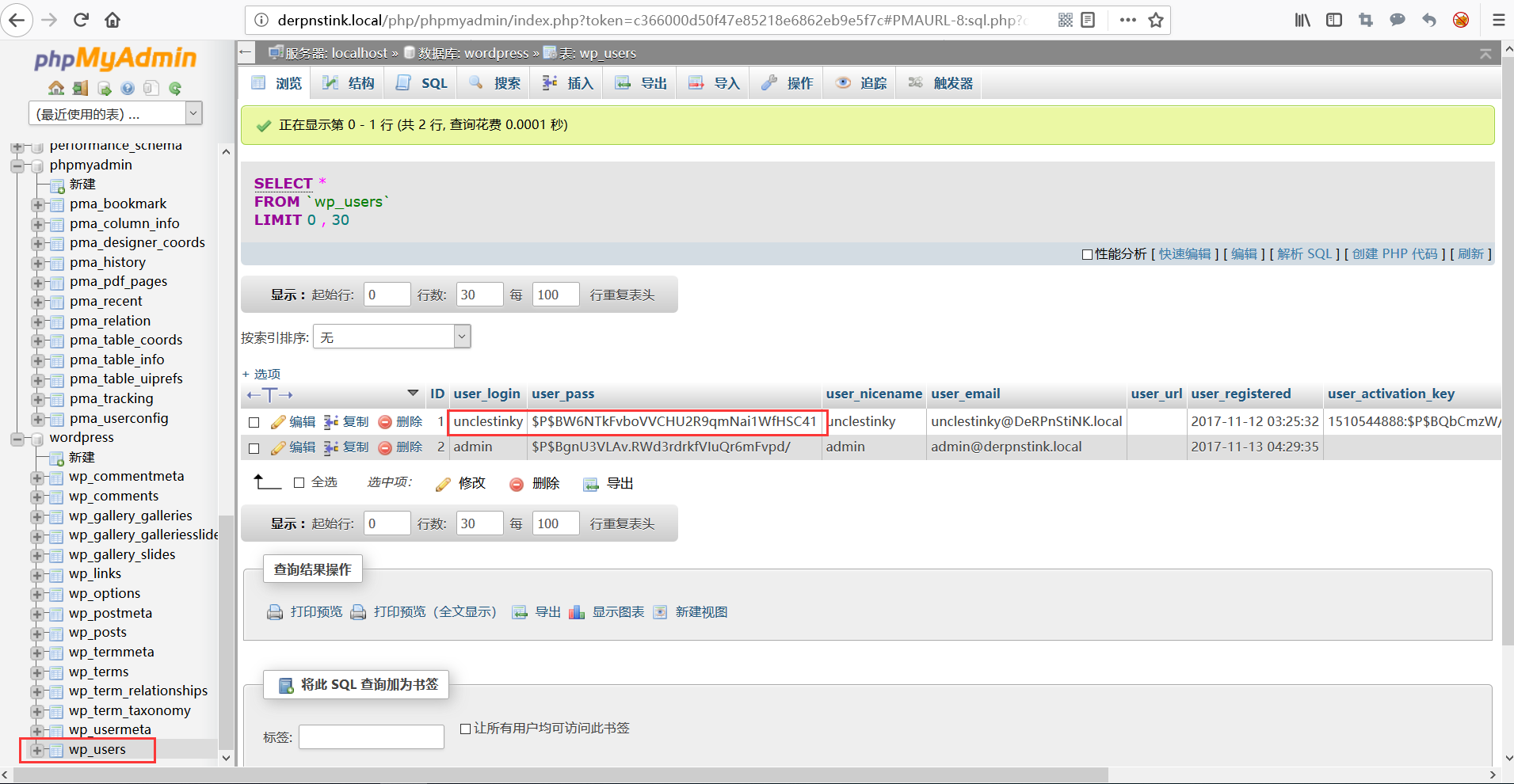Collapse the wordpress database tree node

[17, 439]
